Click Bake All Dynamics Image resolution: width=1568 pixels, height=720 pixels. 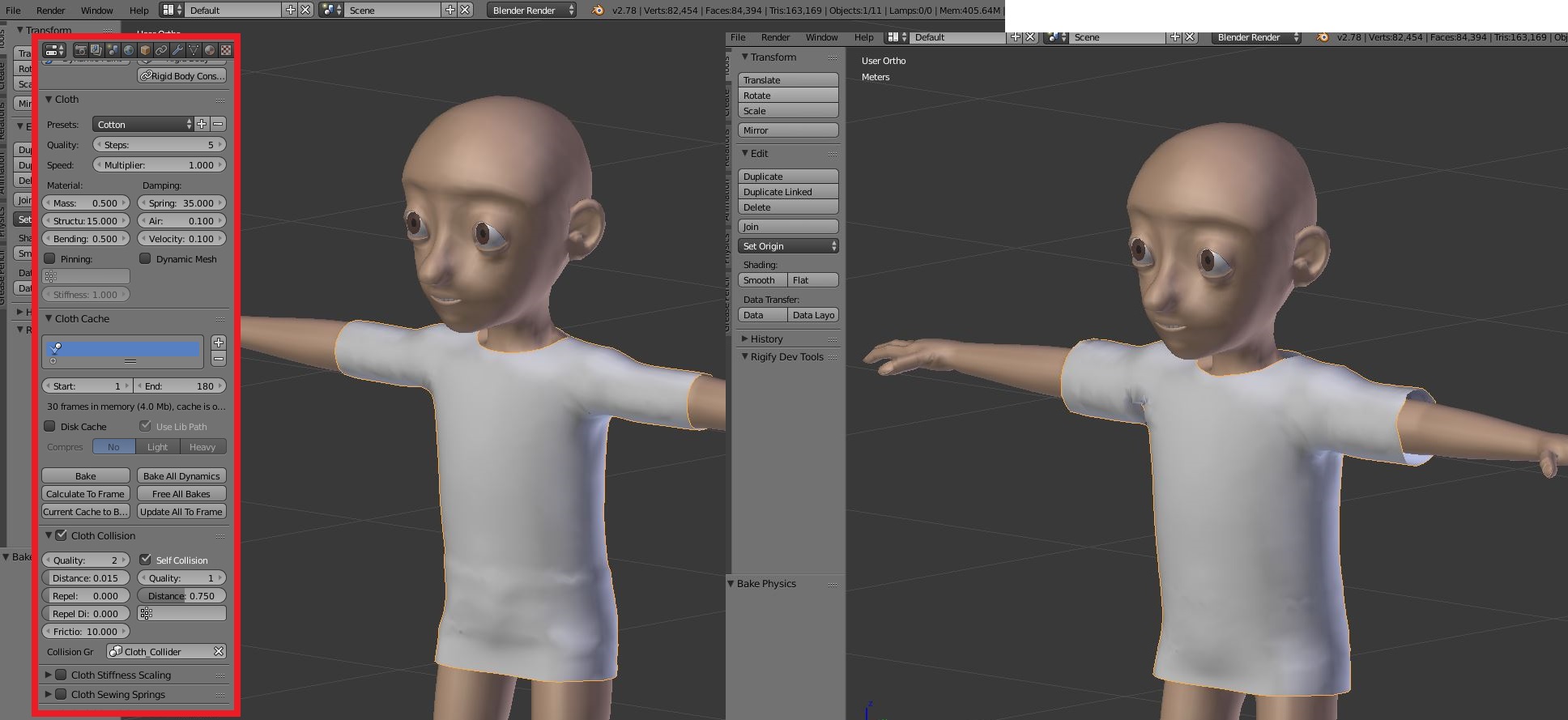click(181, 475)
